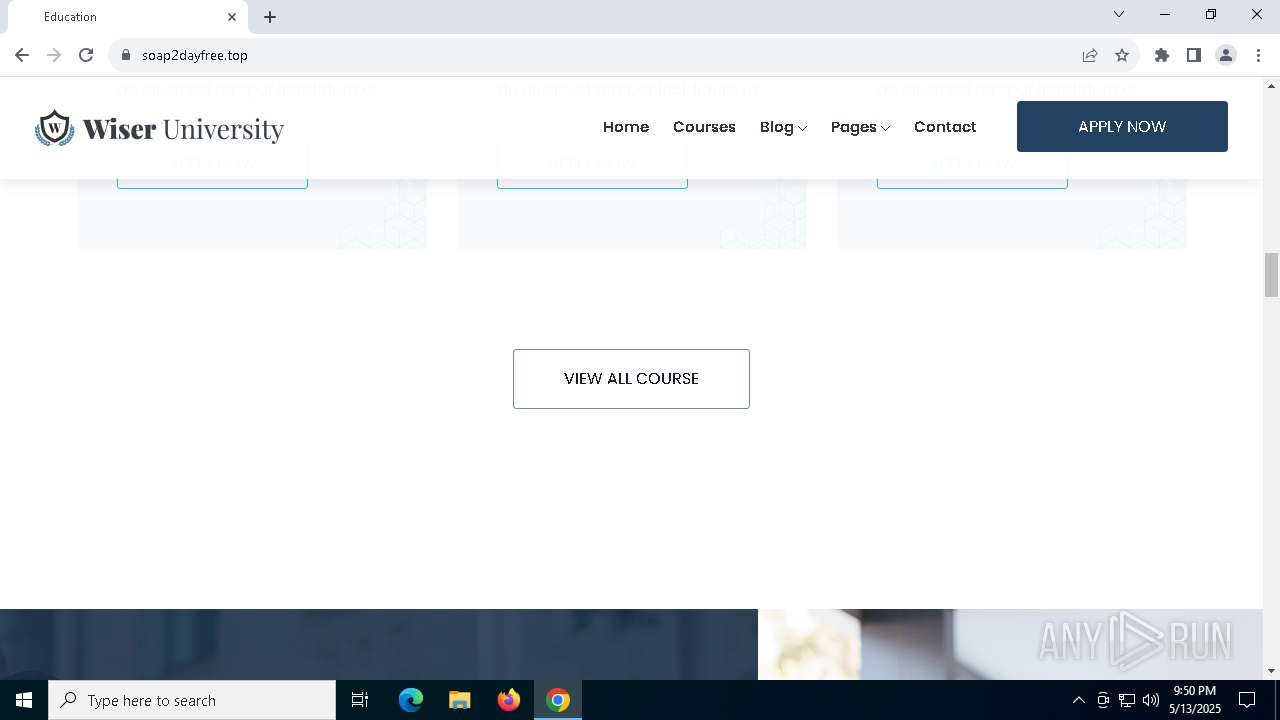This screenshot has height=720, width=1280.
Task: Launch Firefox from the taskbar
Action: pyautogui.click(x=509, y=700)
